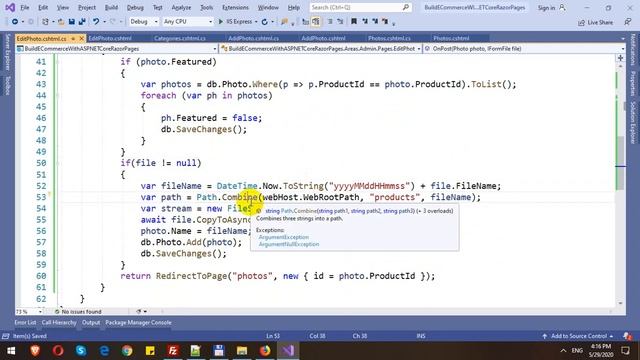Open the Tools menu

point(207,8)
